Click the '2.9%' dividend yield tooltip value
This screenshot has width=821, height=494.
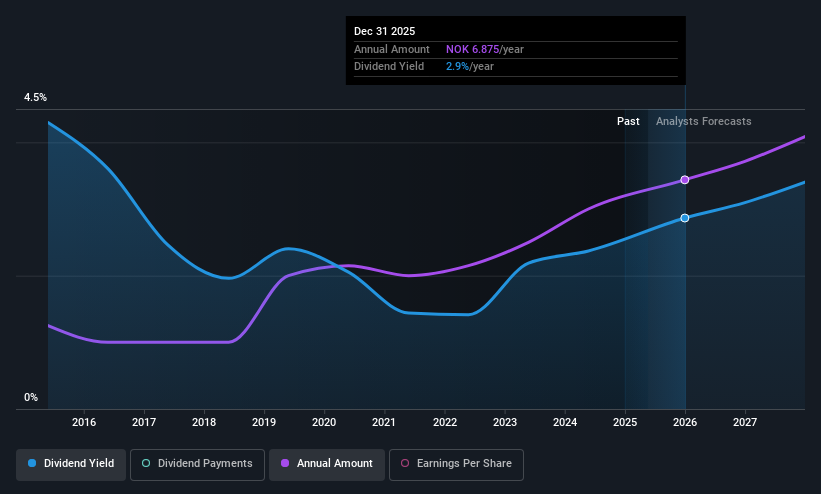[457, 67]
